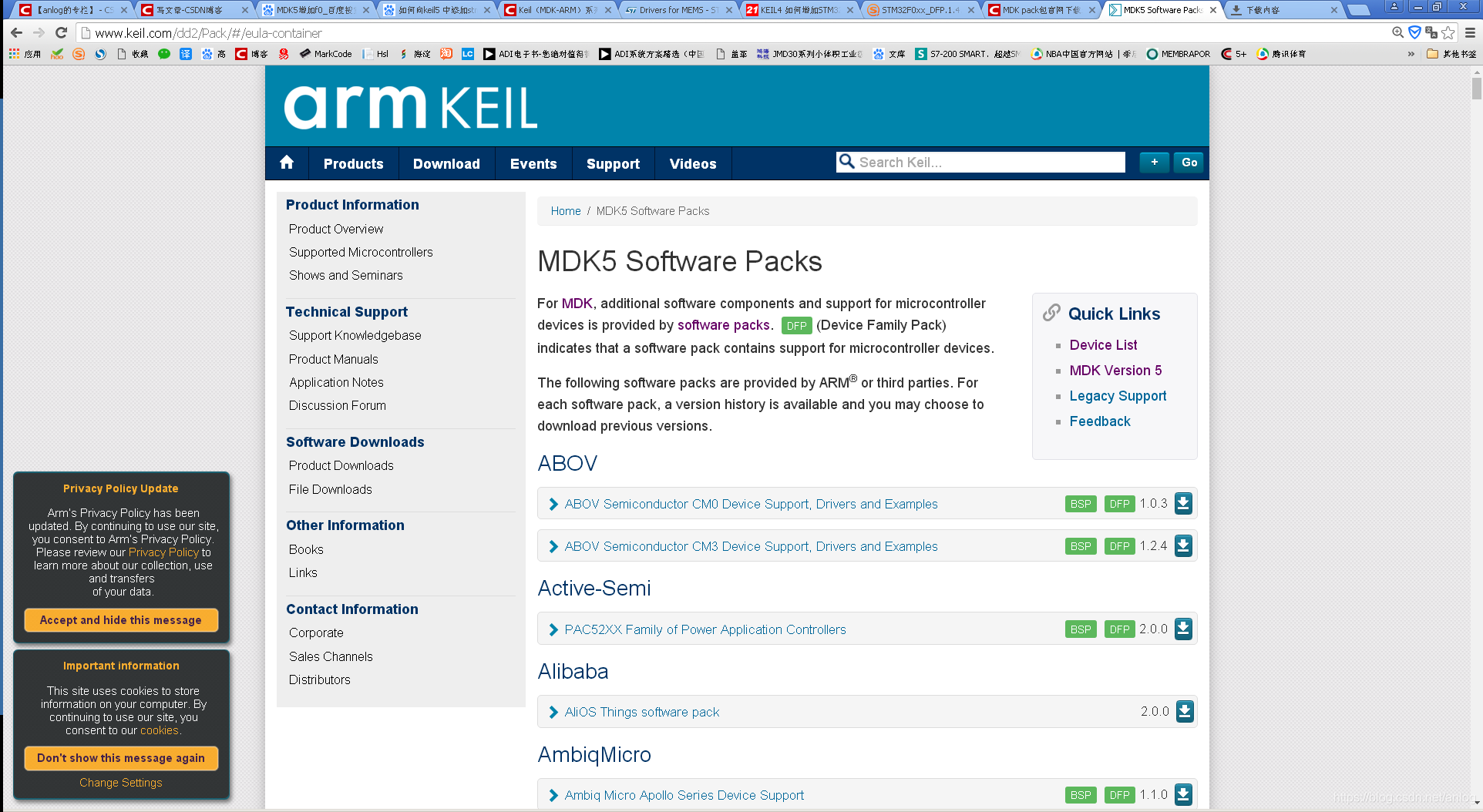Open the cookies link
Viewport: 1483px width, 812px height.
pos(159,730)
